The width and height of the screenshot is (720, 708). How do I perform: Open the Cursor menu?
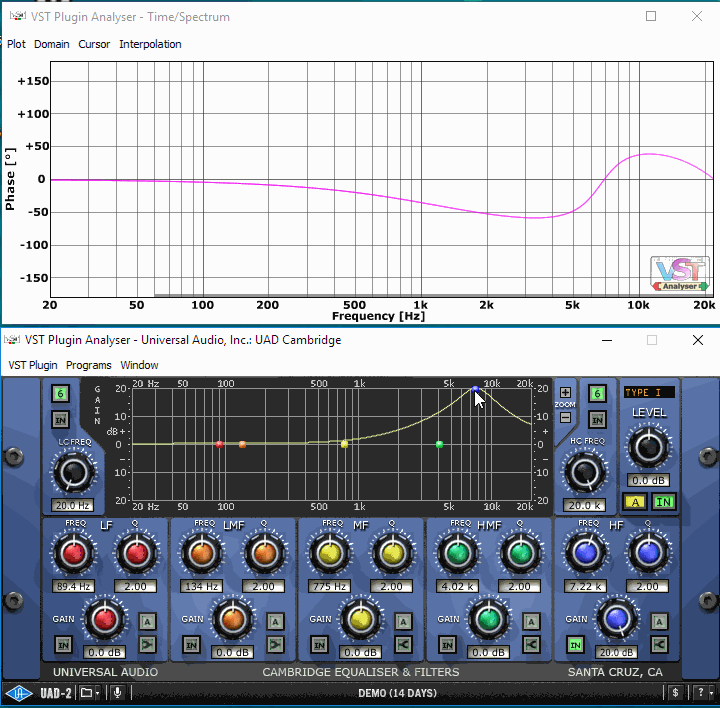click(94, 44)
